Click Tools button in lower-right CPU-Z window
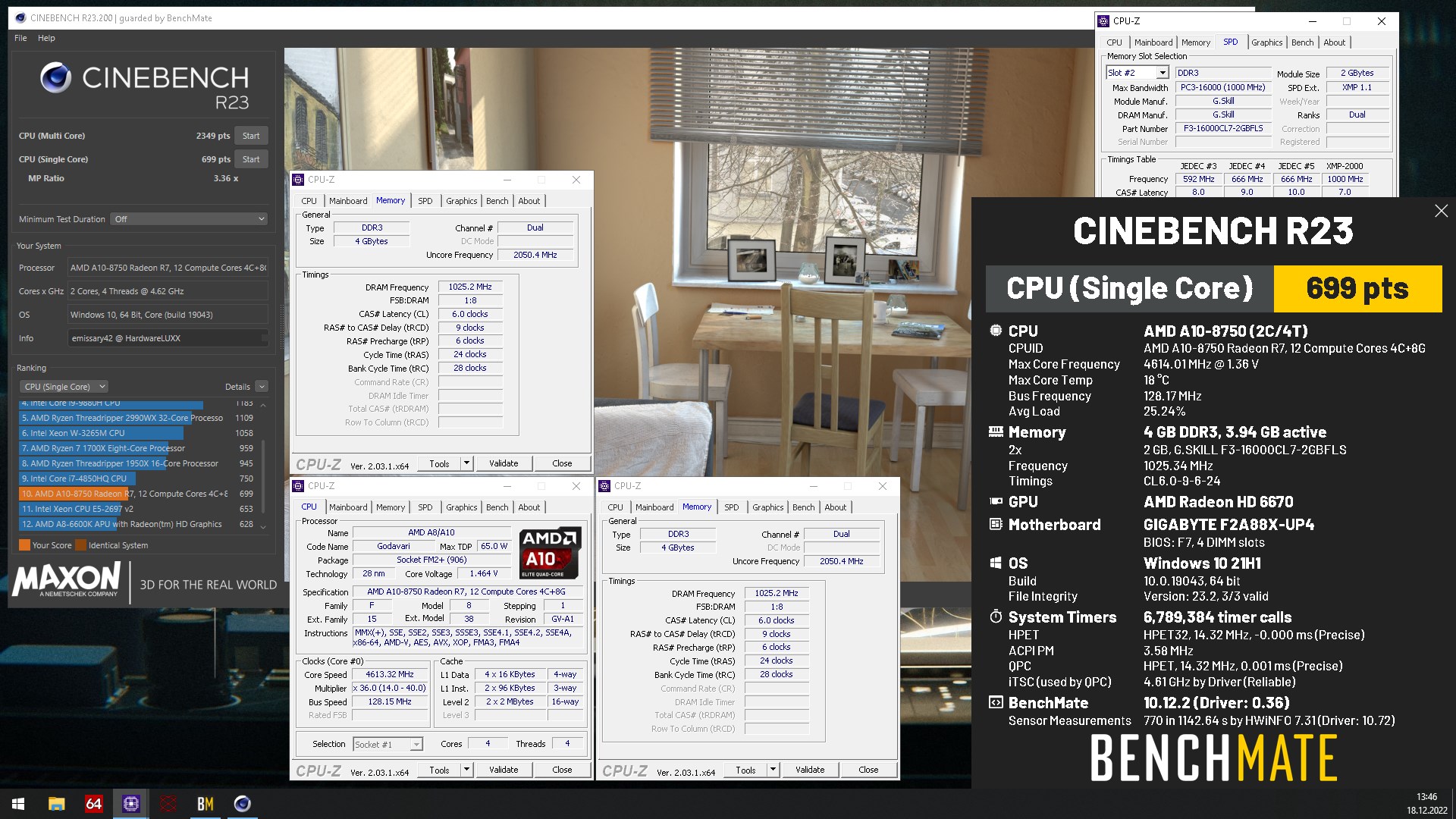The height and width of the screenshot is (819, 1456). point(745,770)
